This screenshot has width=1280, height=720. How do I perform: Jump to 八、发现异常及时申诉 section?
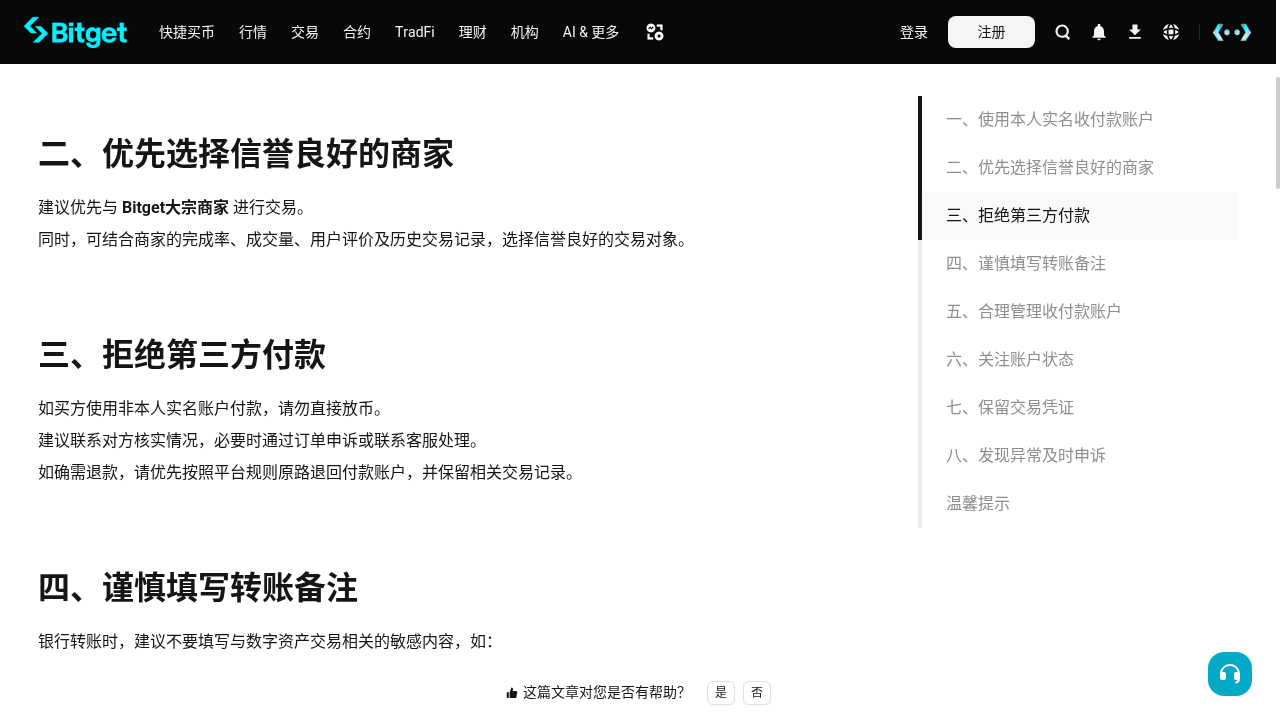[1080, 456]
